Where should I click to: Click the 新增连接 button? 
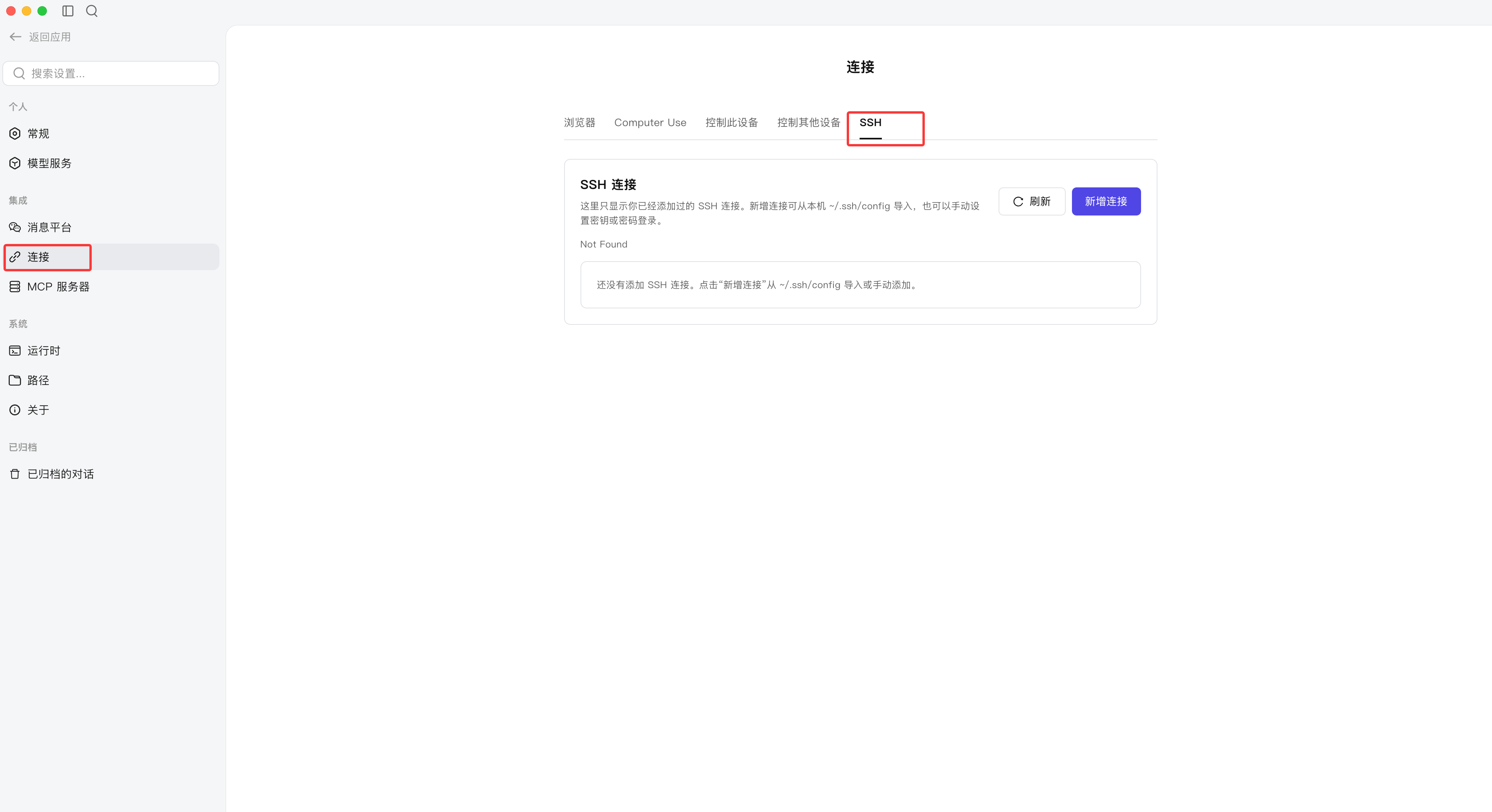1106,201
